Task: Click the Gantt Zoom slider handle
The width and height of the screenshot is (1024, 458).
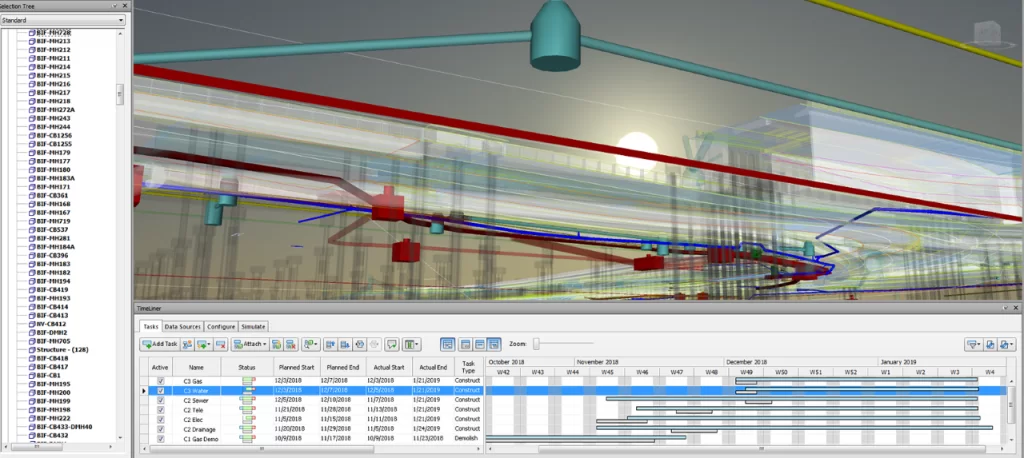Action: 537,344
